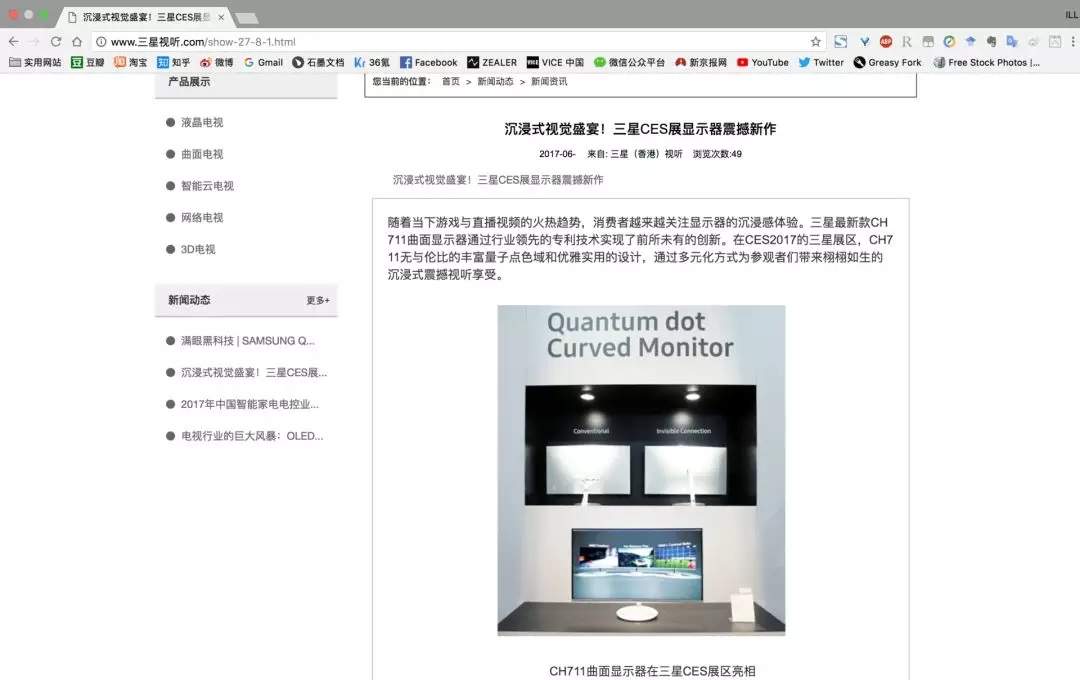Open the Chrome three-dot menu

(1073, 41)
